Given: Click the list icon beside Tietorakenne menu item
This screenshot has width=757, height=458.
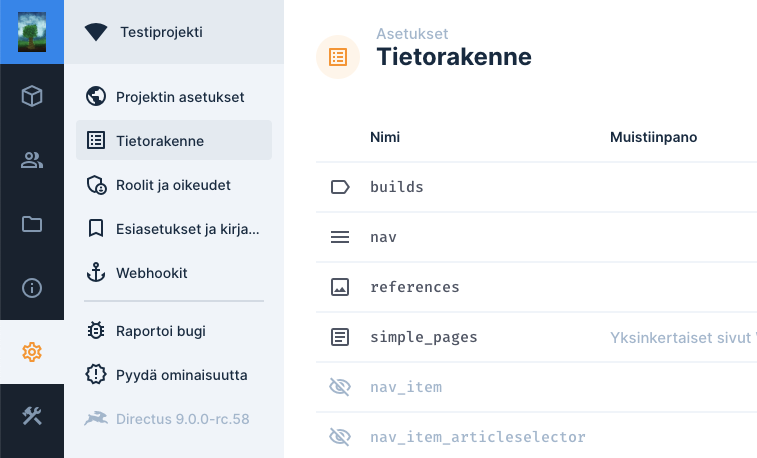Looking at the screenshot, I should point(96,140).
